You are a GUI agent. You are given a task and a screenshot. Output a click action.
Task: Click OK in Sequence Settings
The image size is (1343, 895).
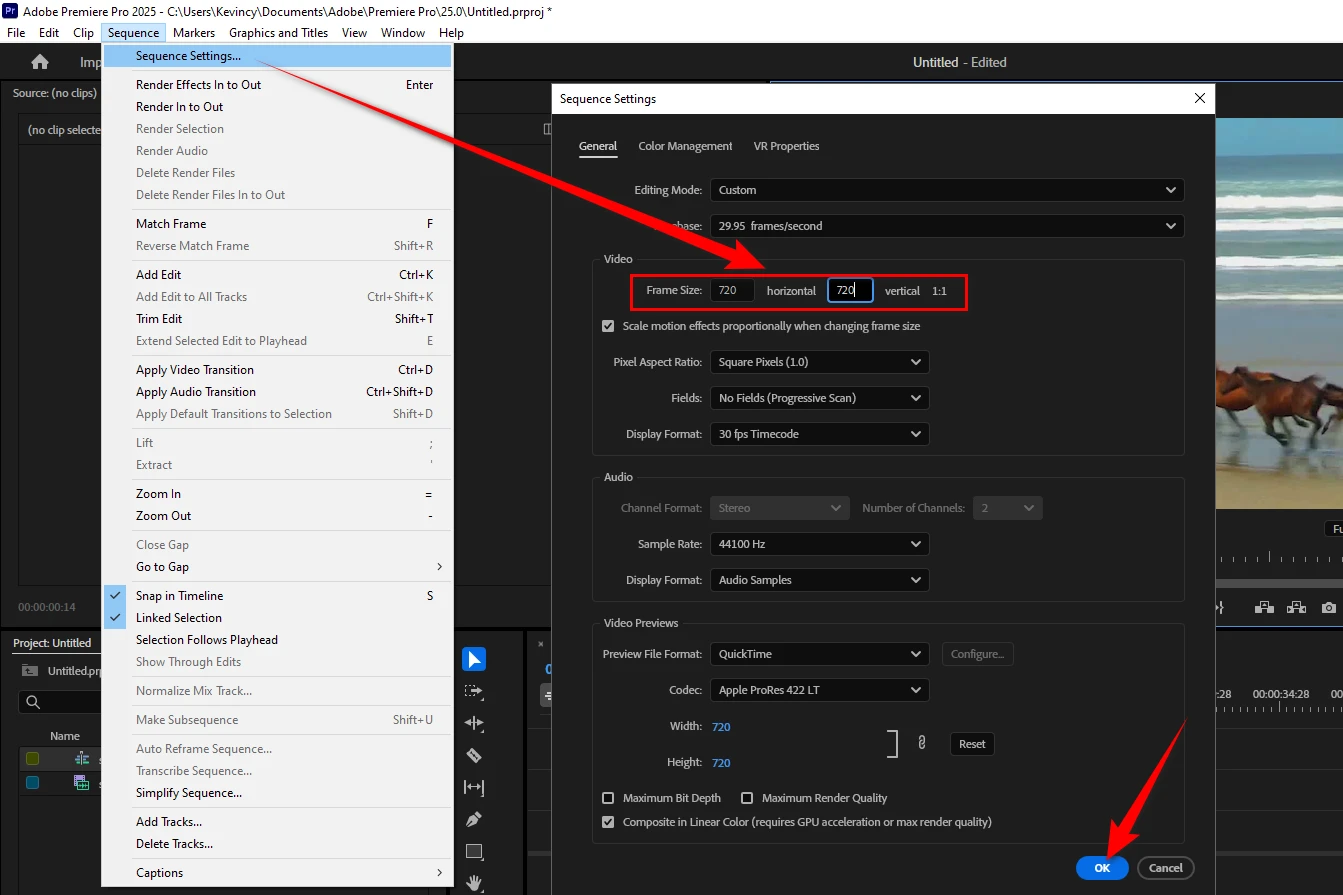(x=1102, y=868)
